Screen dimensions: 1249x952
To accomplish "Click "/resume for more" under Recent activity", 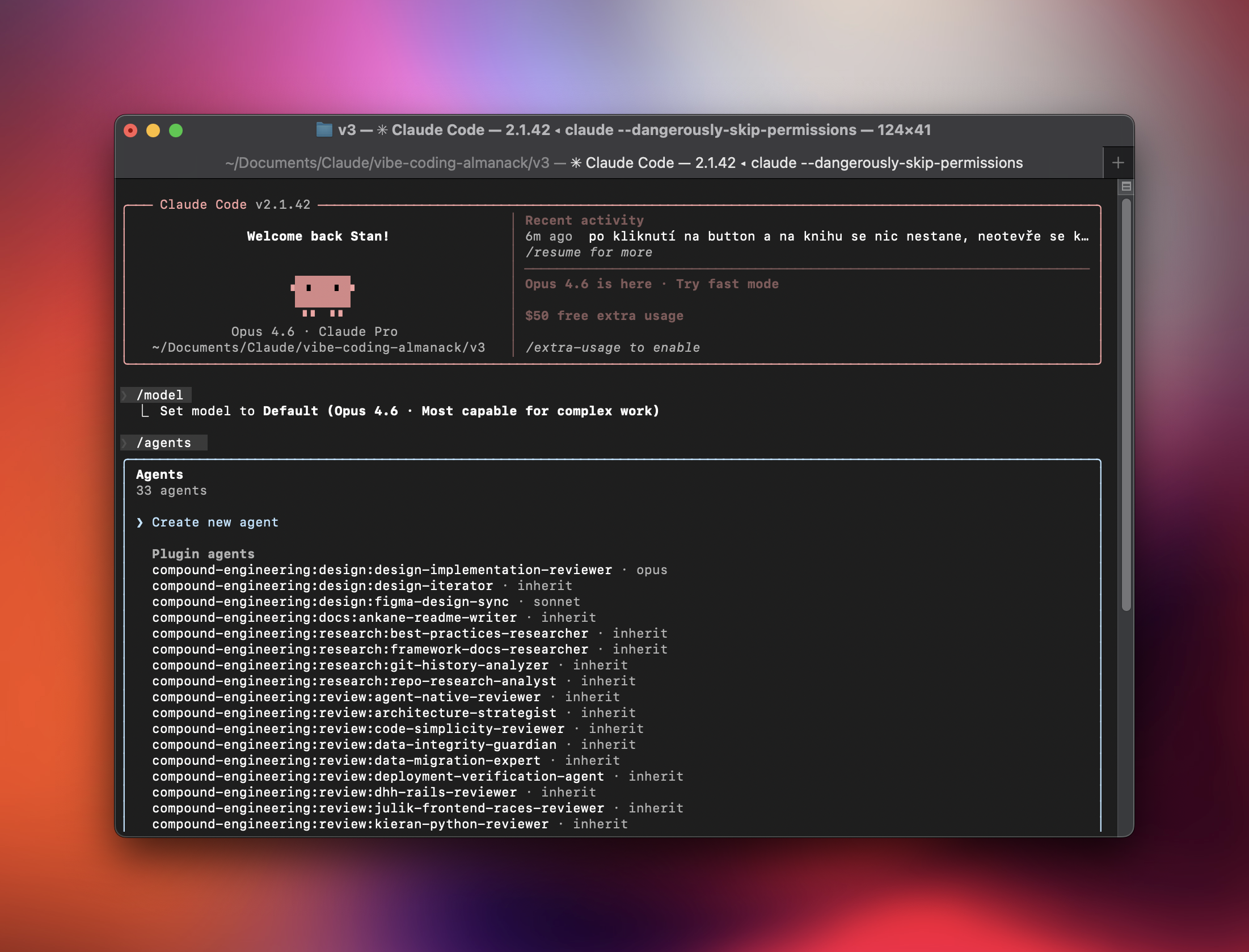I will pos(589,252).
